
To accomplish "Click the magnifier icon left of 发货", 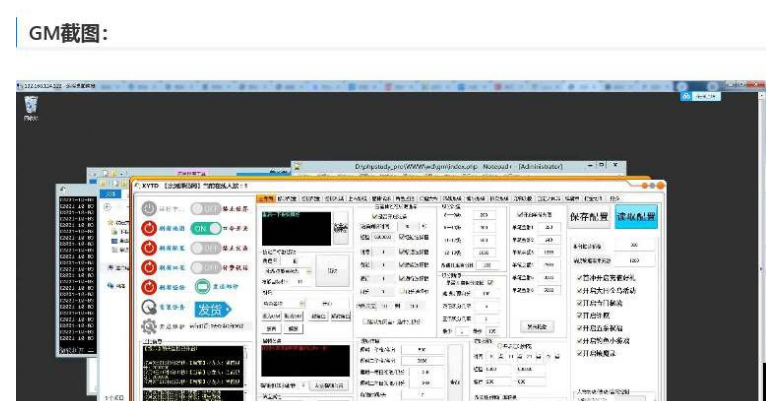I will (x=149, y=308).
